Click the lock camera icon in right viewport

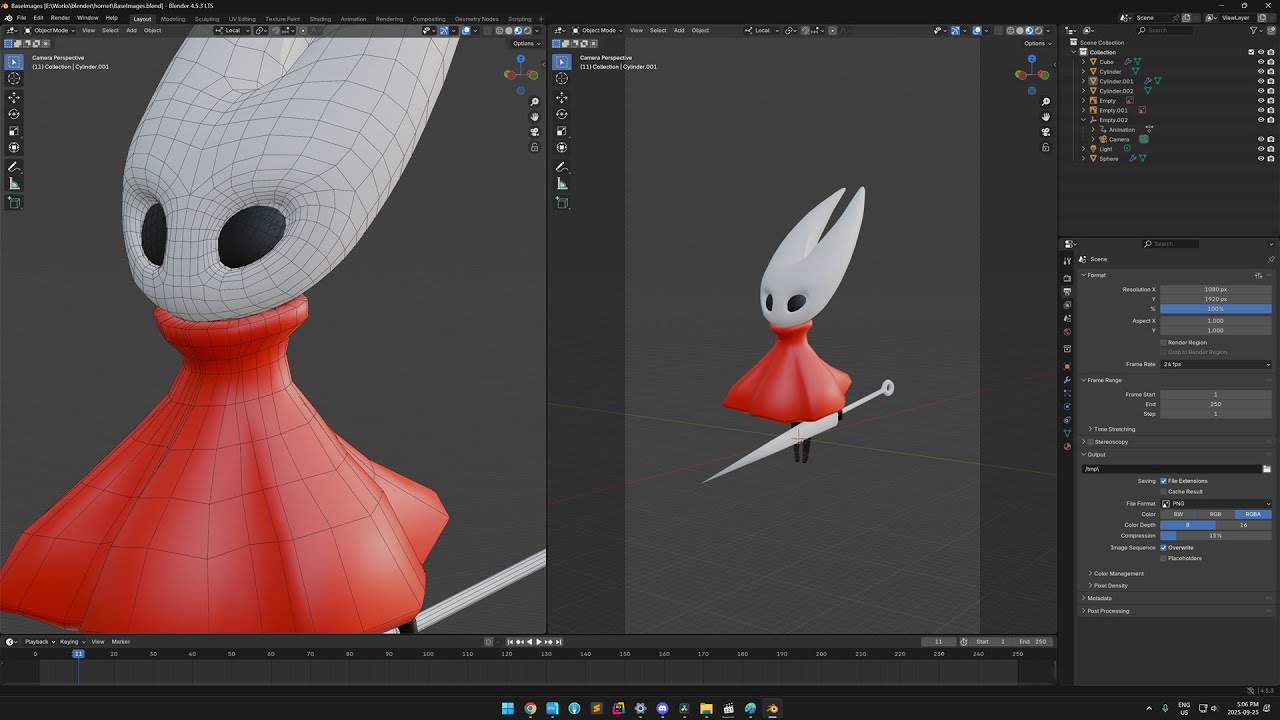click(1046, 147)
